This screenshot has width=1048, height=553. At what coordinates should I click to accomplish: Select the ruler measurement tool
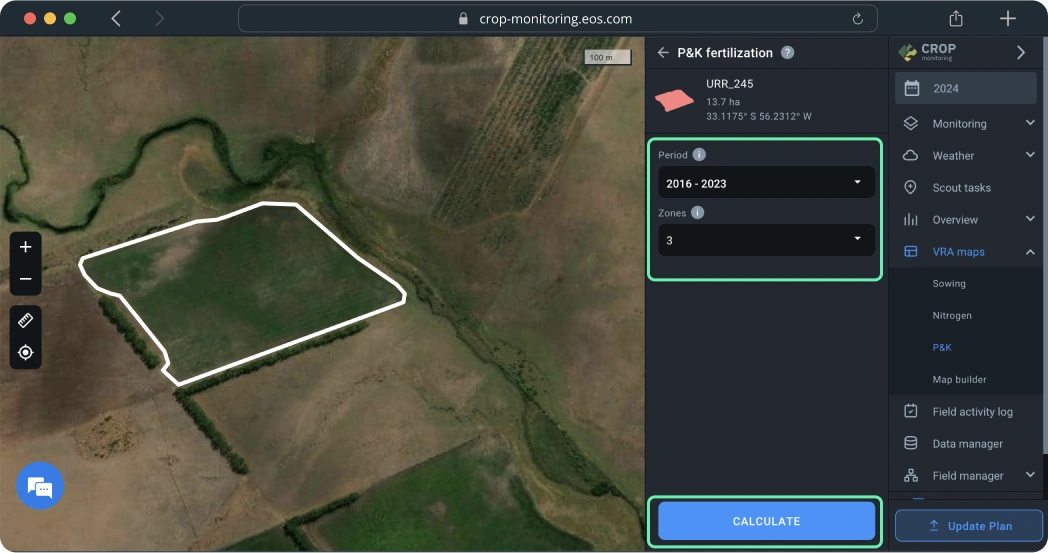pyautogui.click(x=26, y=321)
